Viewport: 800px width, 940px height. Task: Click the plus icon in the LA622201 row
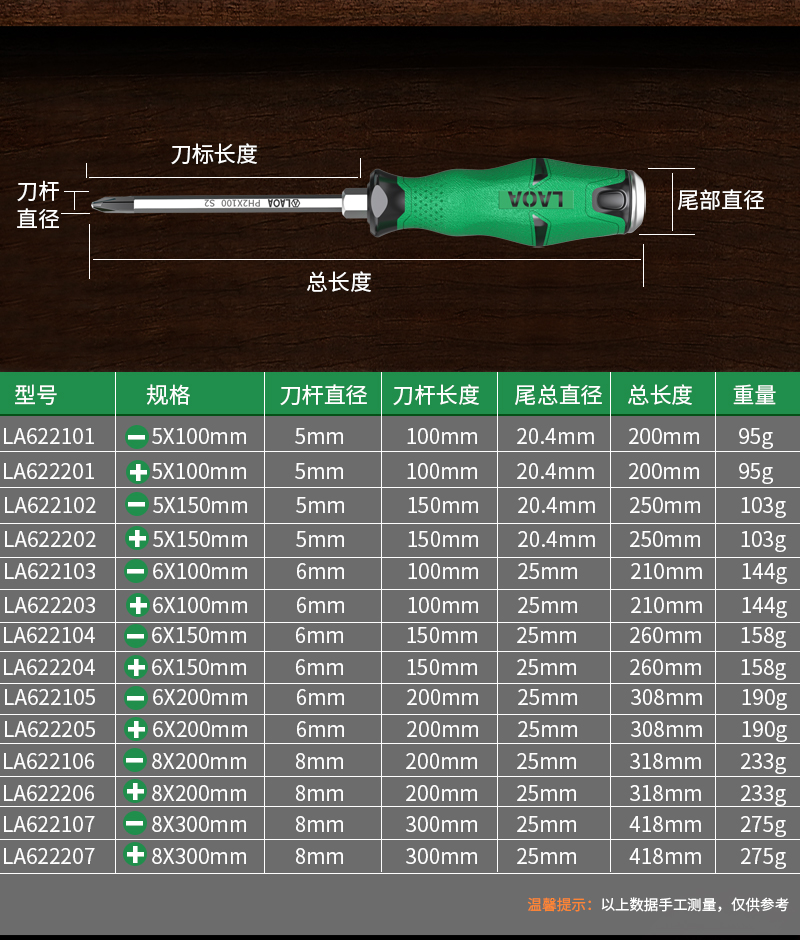(137, 472)
